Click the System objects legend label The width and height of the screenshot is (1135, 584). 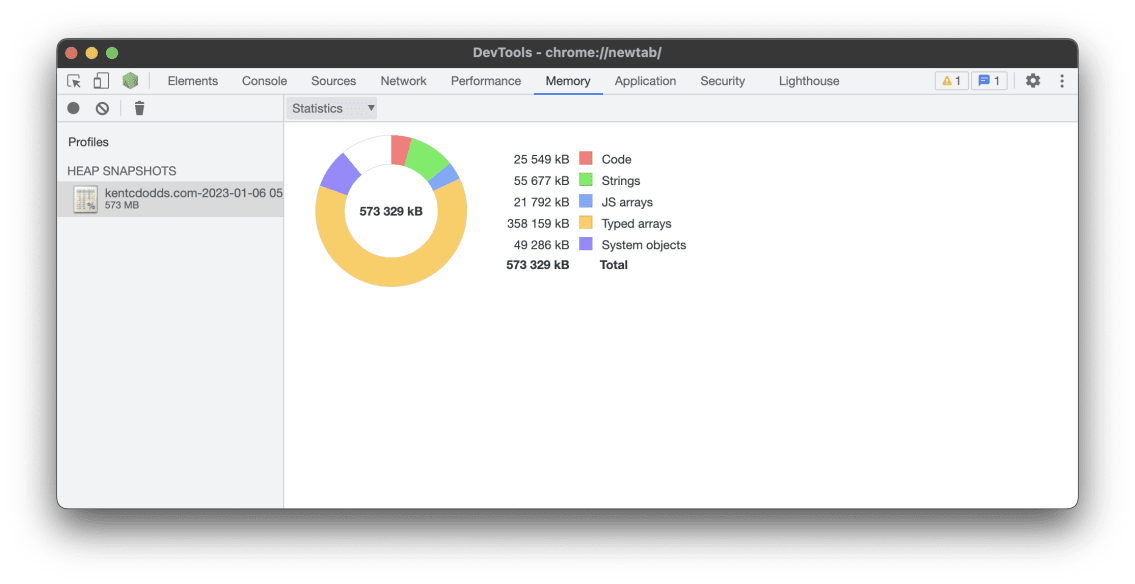[x=644, y=245]
